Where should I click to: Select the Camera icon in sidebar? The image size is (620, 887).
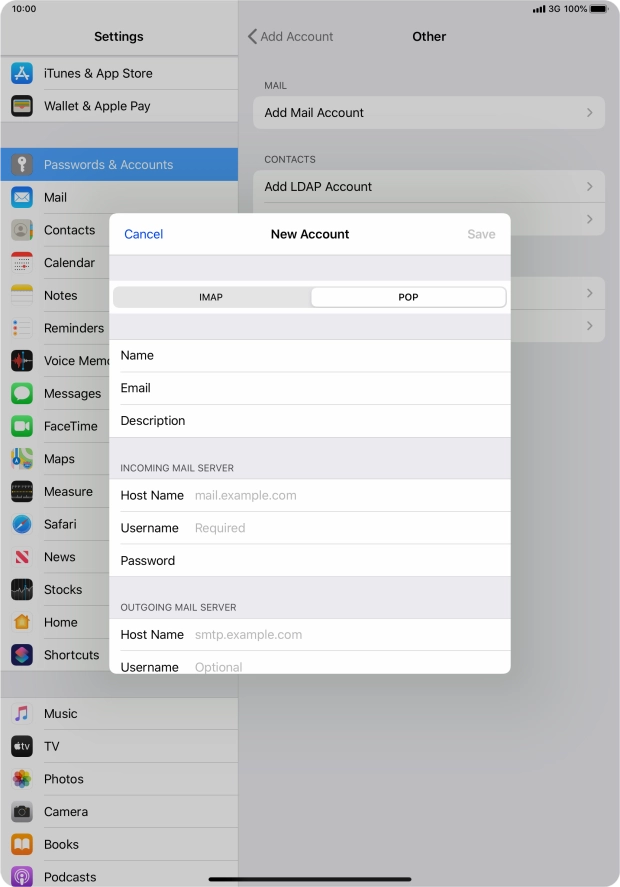click(22, 812)
